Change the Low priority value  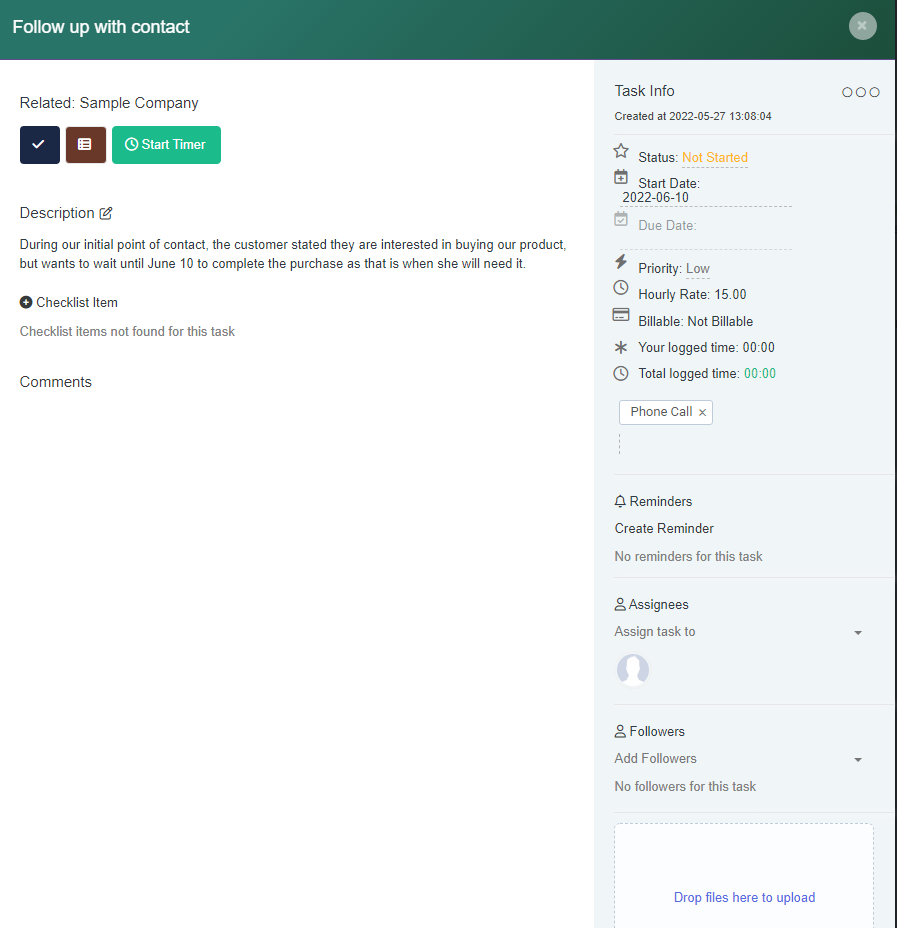(697, 269)
